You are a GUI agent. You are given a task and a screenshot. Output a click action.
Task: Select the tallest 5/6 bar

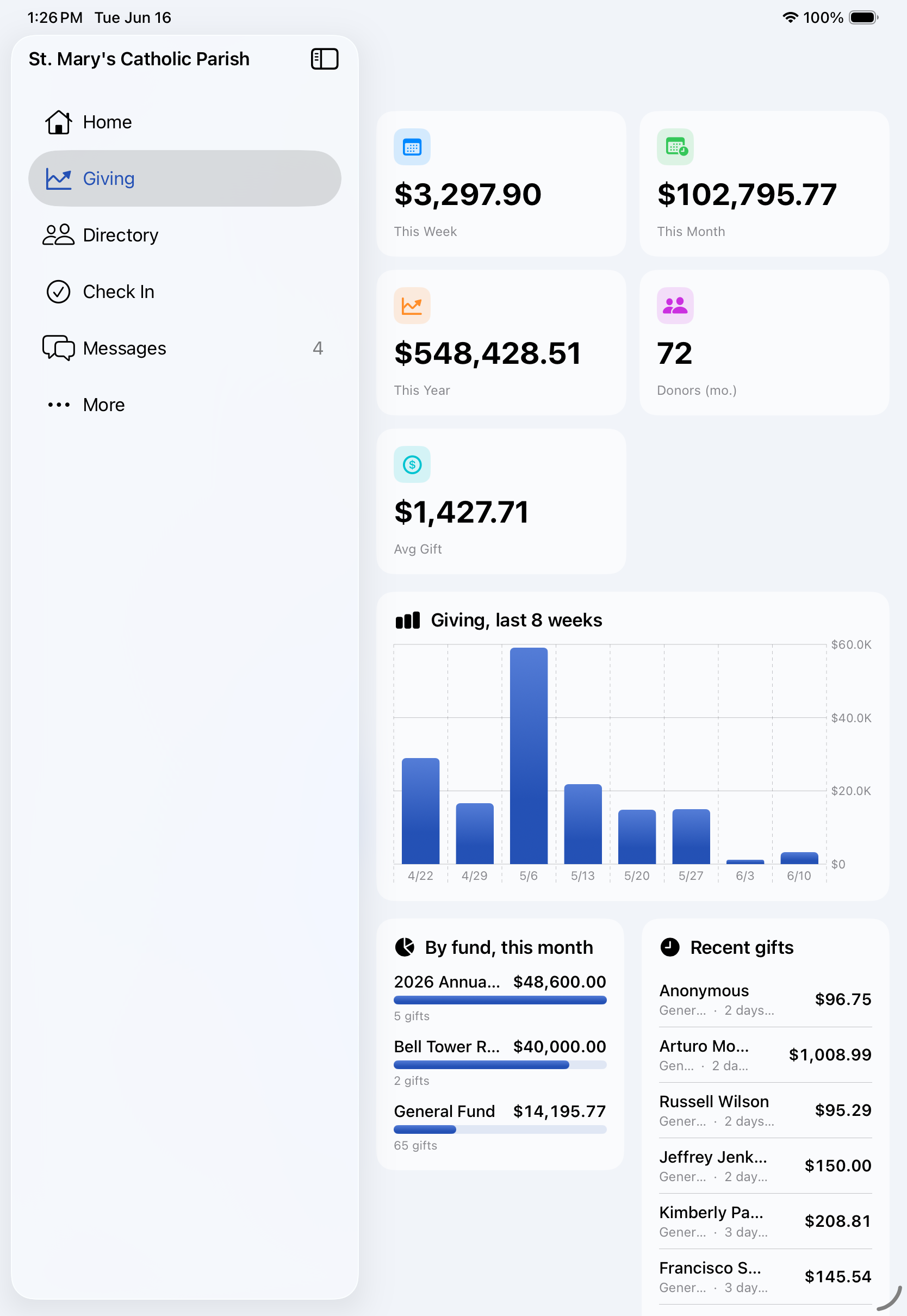tap(529, 756)
